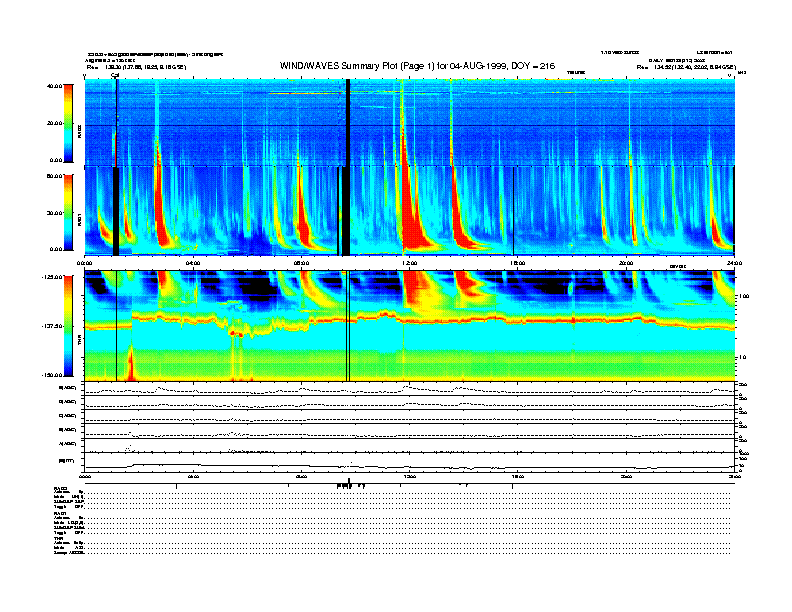The width and height of the screenshot is (792, 612).
Task: Click the Cal marker label above RAD2
Action: click(x=115, y=76)
